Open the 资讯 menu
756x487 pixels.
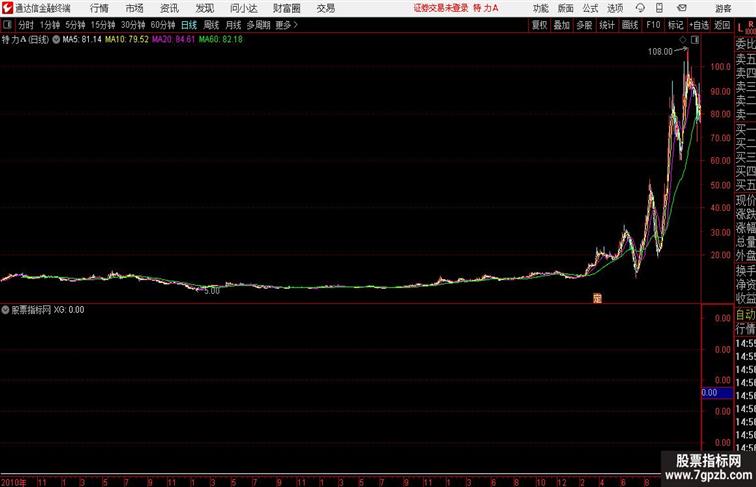pos(169,8)
